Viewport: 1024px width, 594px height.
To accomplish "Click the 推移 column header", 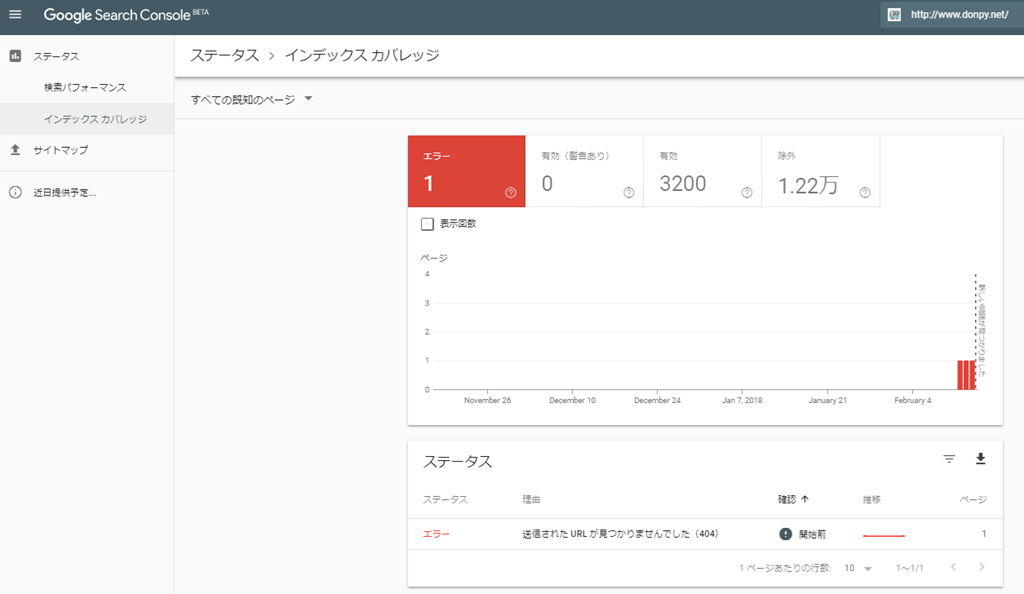I will point(872,499).
